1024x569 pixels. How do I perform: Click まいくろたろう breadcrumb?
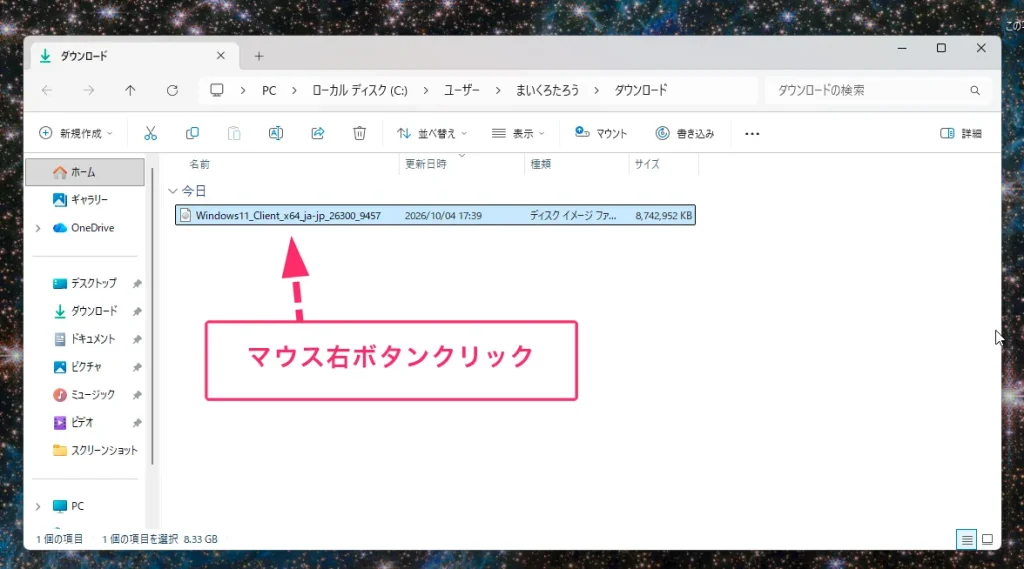547,90
